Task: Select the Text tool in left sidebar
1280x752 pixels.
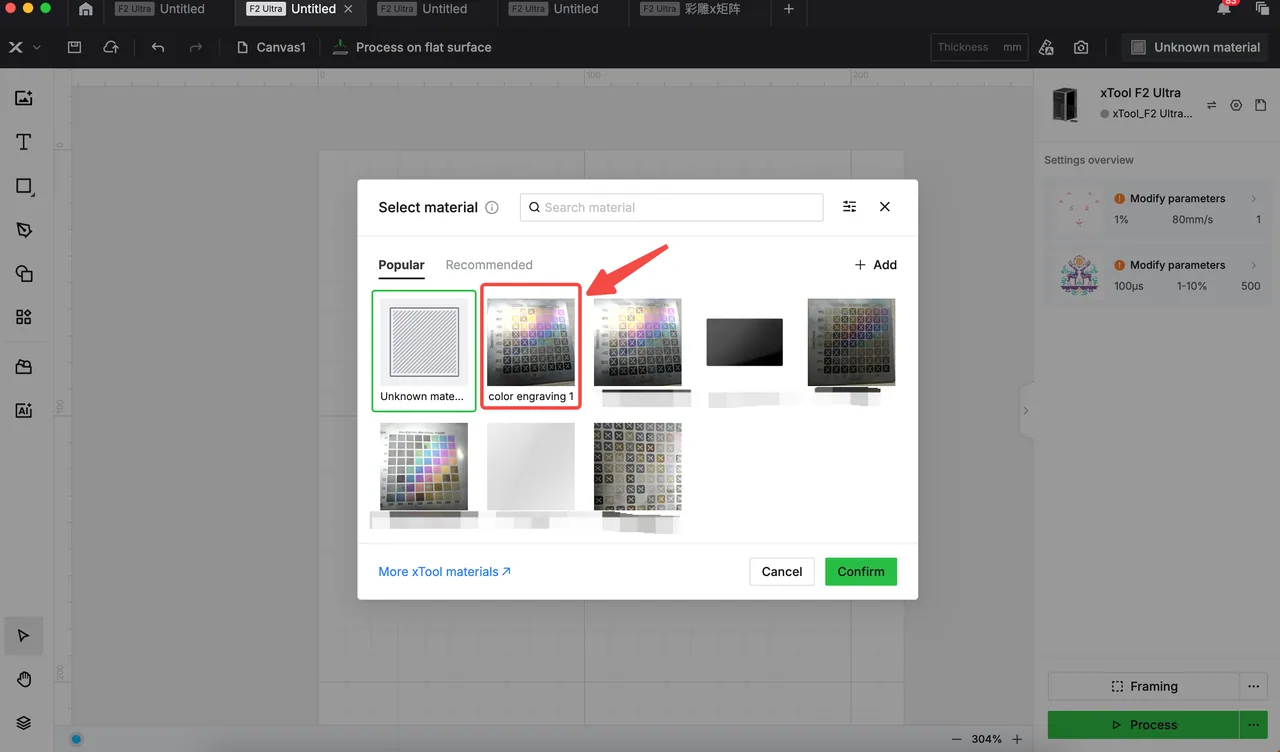Action: point(24,142)
